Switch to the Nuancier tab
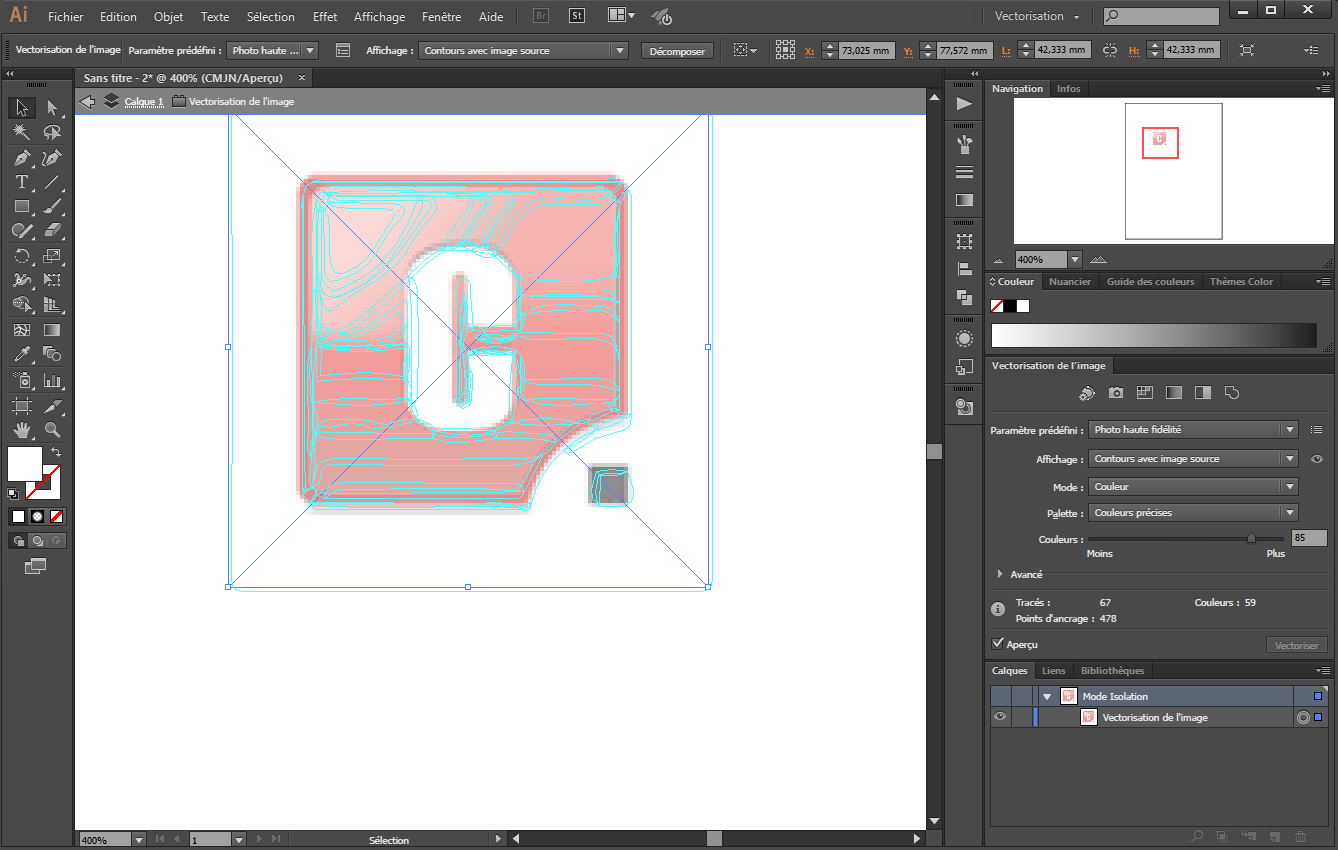 pyautogui.click(x=1069, y=282)
